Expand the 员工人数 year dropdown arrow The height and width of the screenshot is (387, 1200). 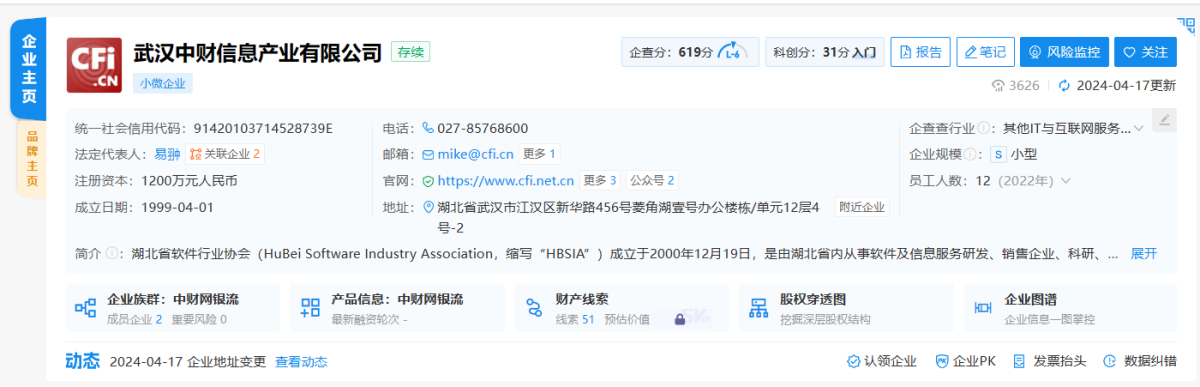click(1065, 181)
